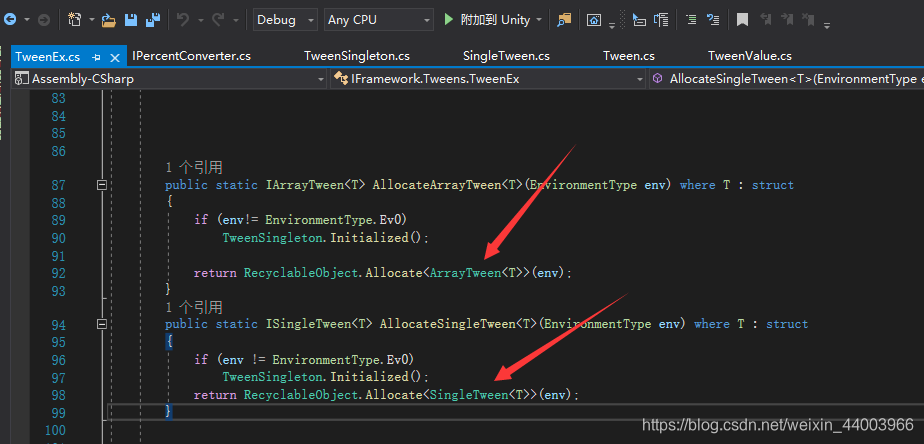
Task: Click the document outline toolbar icon
Action: 661,20
